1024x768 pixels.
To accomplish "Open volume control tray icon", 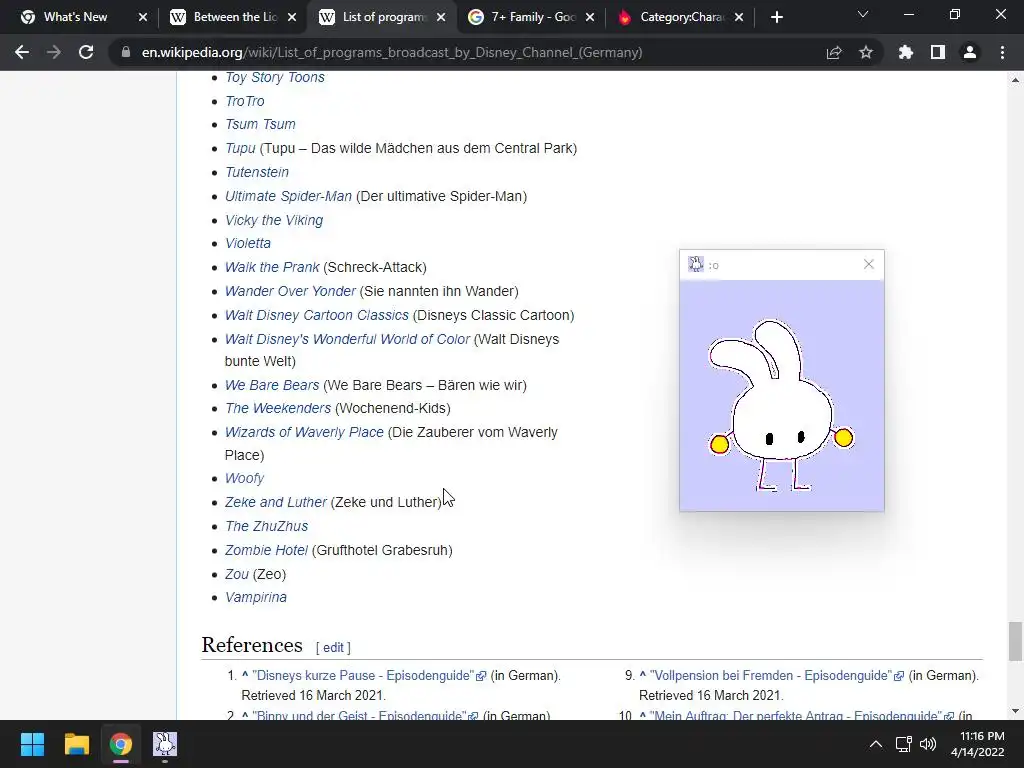I will tap(928, 744).
